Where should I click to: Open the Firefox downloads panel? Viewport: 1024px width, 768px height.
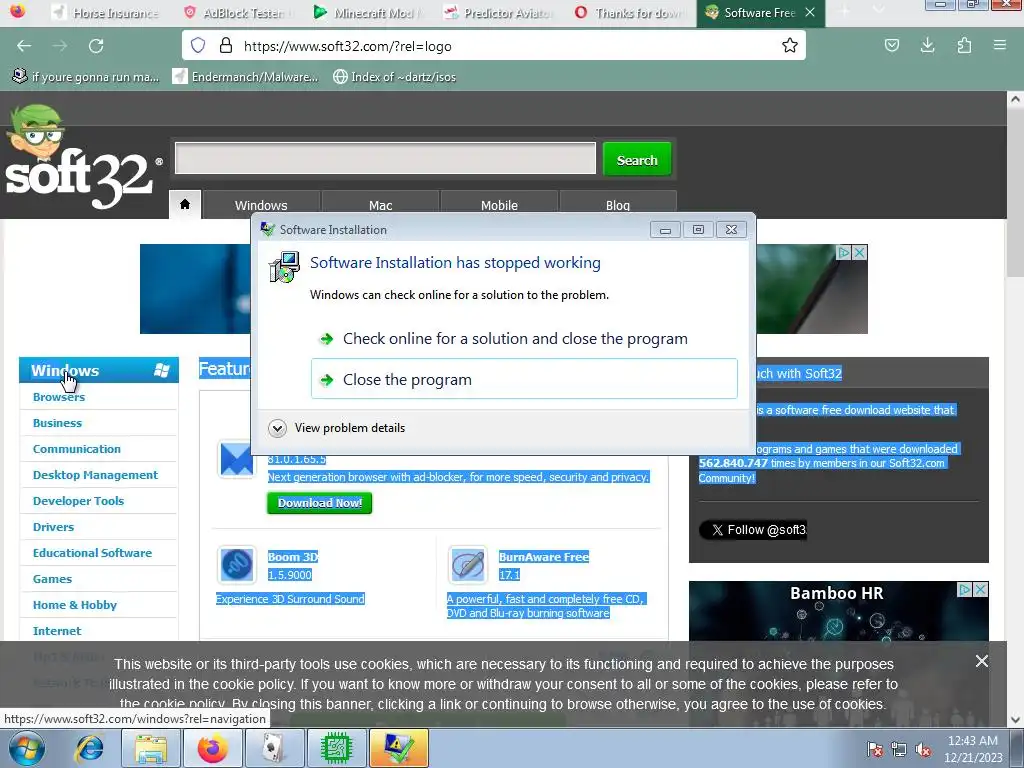(927, 46)
